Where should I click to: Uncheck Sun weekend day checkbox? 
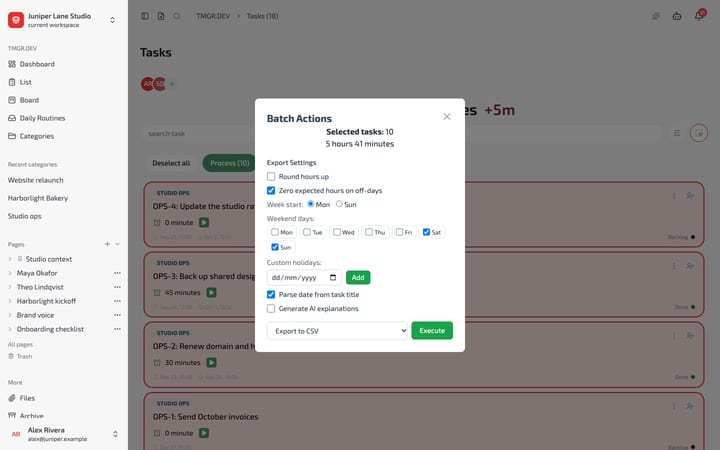[275, 247]
